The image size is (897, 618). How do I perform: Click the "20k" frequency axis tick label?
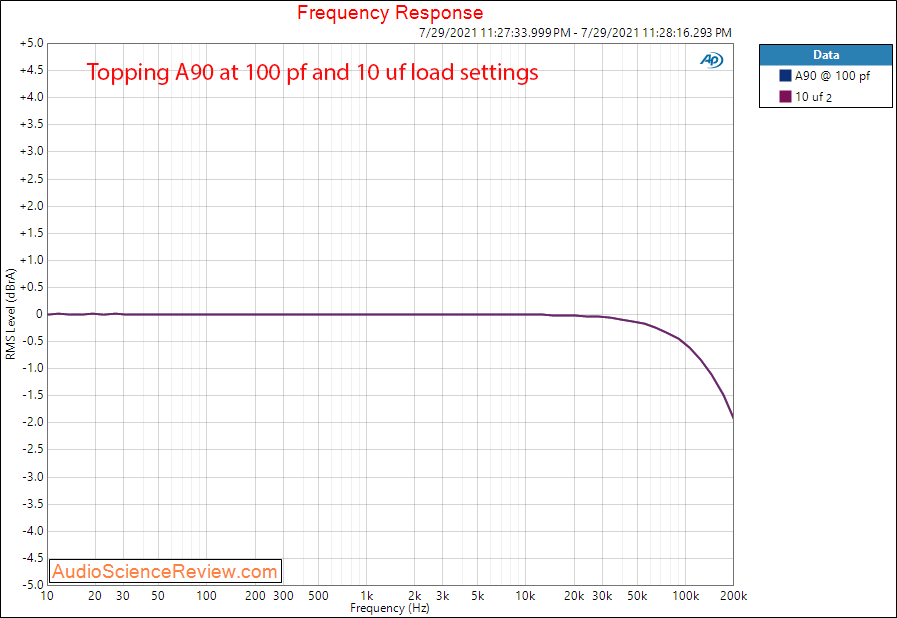click(574, 596)
